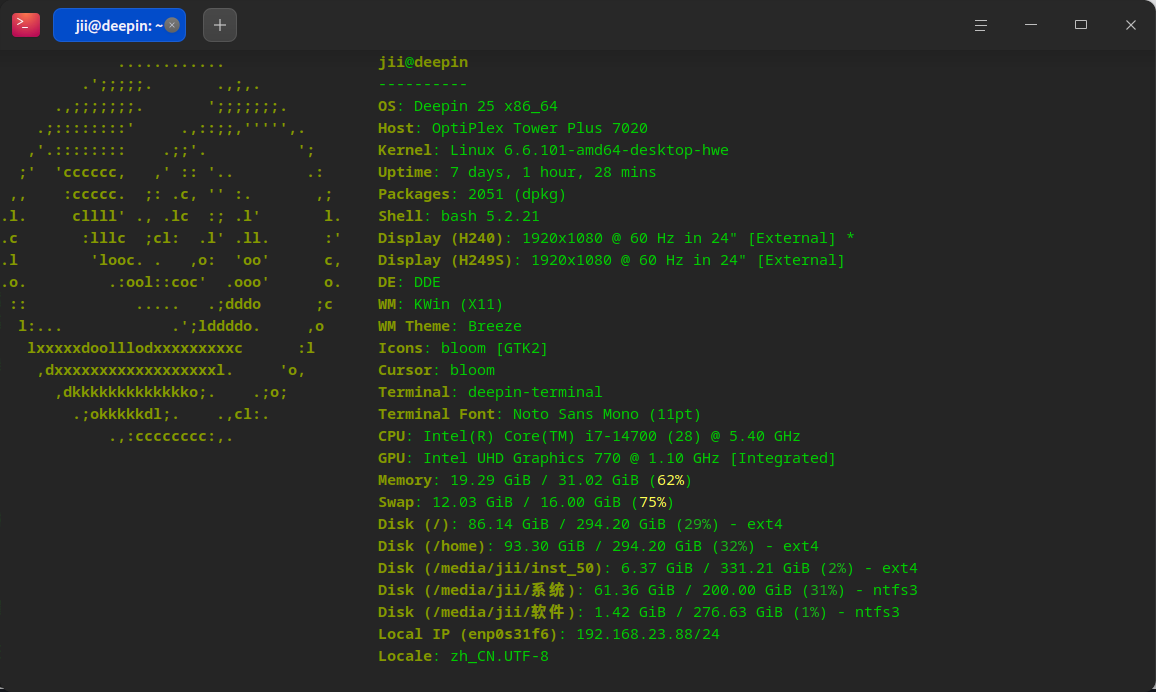The width and height of the screenshot is (1156, 692).
Task: Close the jii@deepin terminal tab
Action: pyautogui.click(x=172, y=25)
